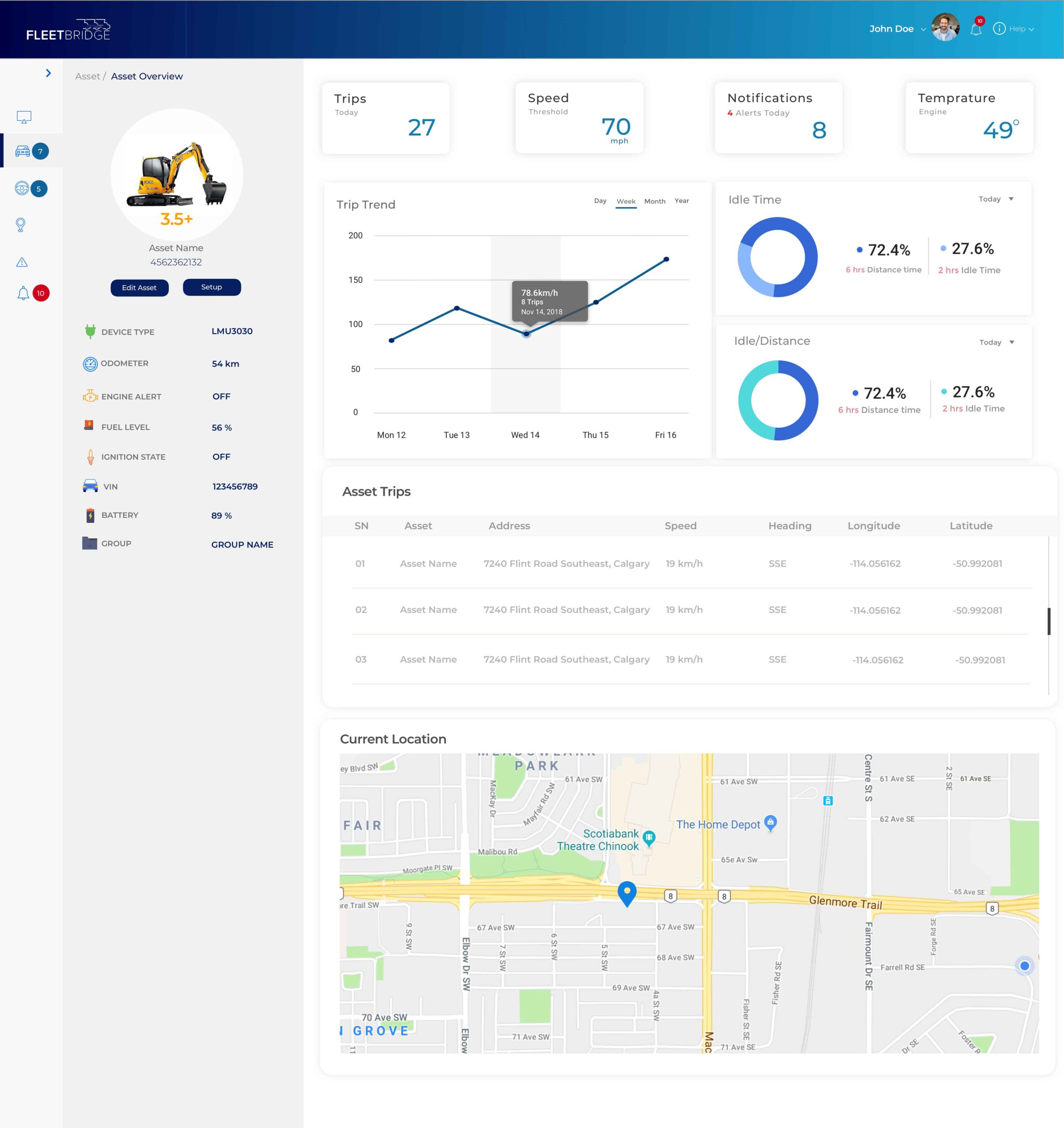Open the monitor dashboard sidebar icon
This screenshot has width=1064, height=1128.
coord(24,117)
